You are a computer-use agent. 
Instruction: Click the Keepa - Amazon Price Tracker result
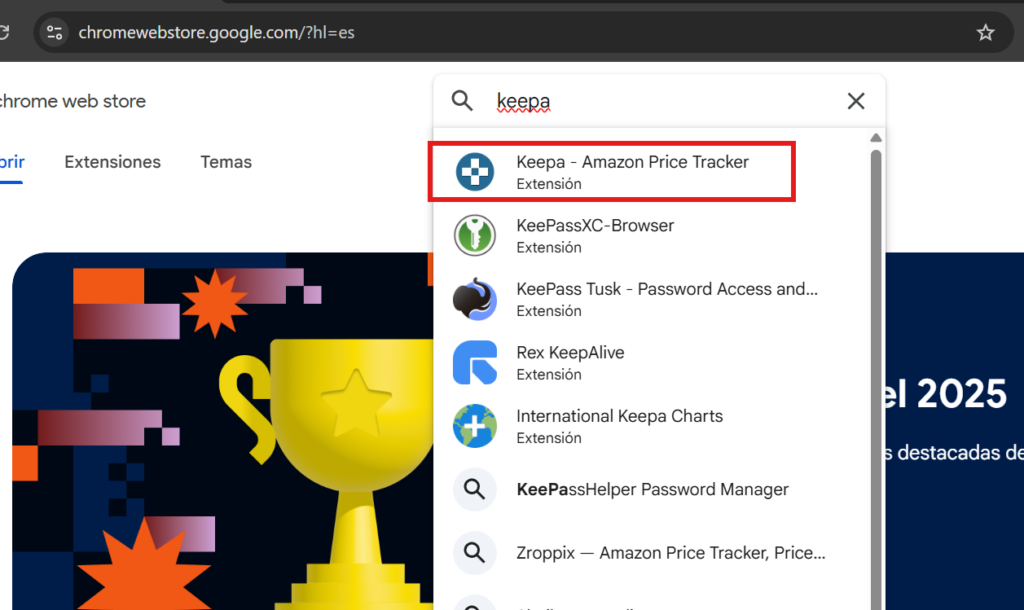pyautogui.click(x=612, y=172)
